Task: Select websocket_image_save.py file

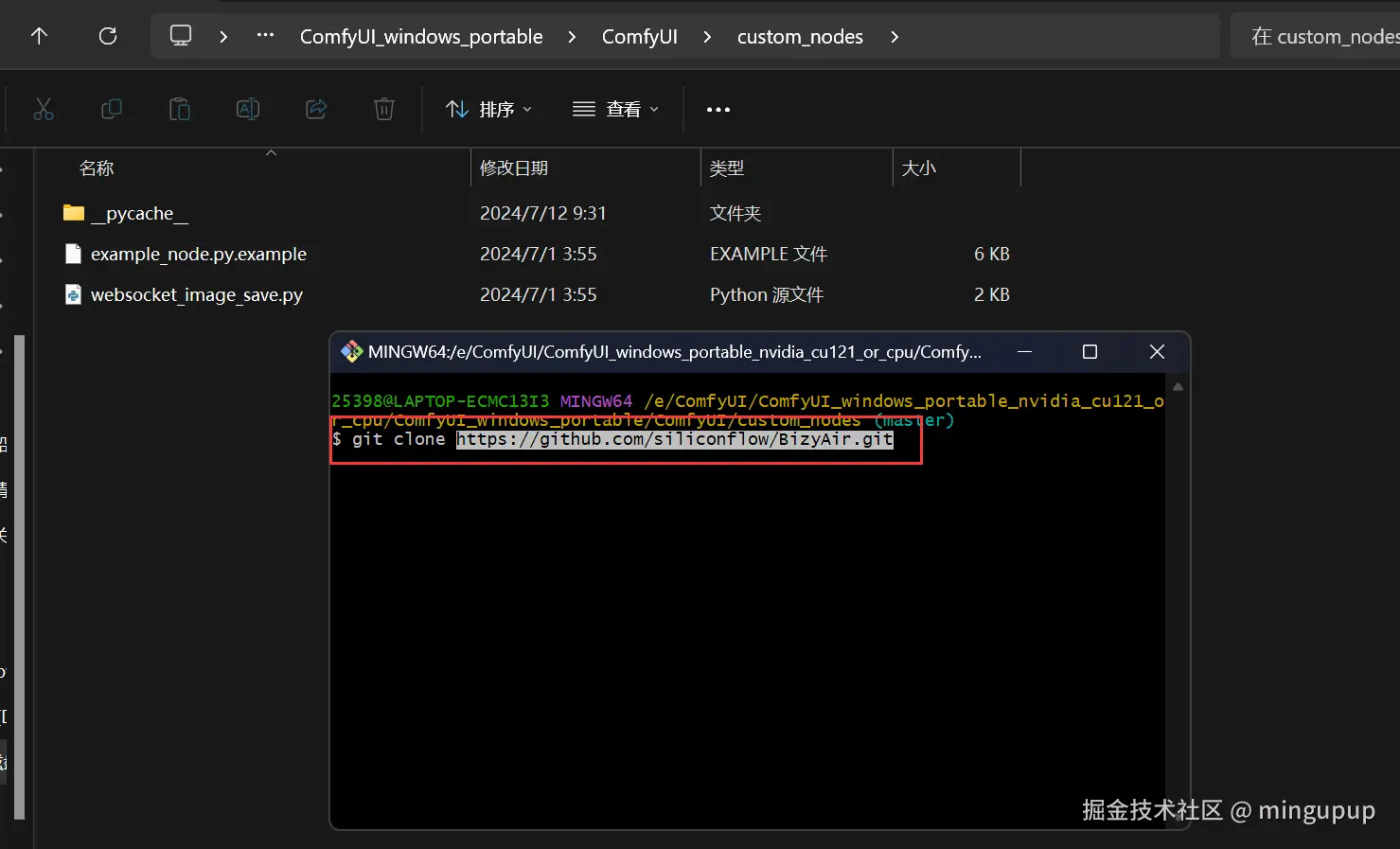Action: (x=197, y=294)
